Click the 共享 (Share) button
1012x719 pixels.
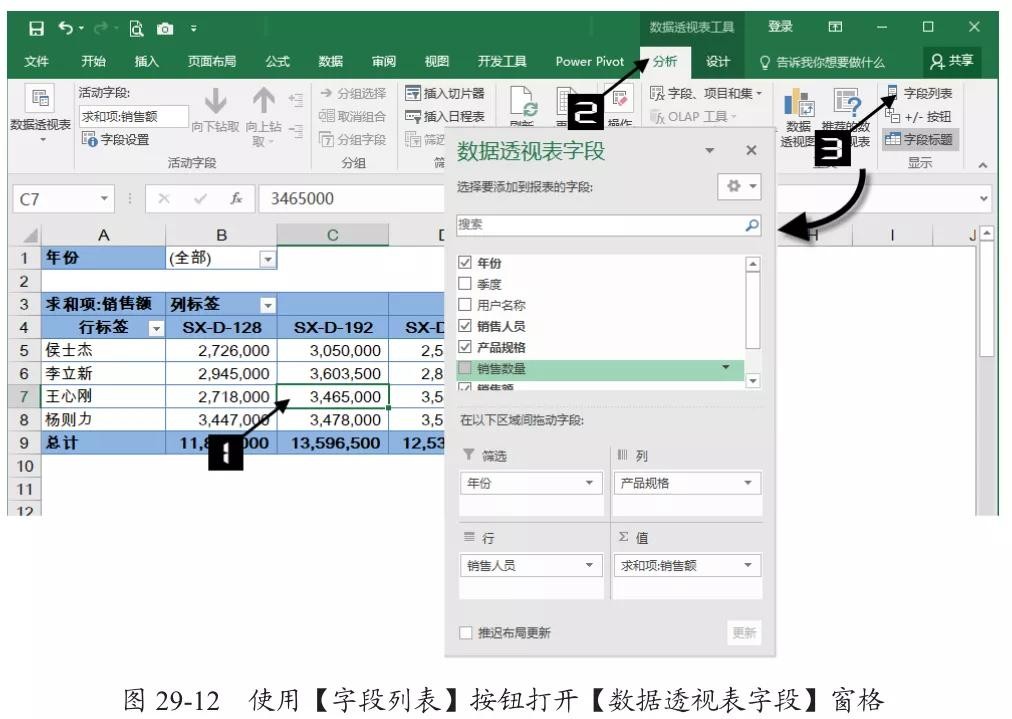coord(951,62)
